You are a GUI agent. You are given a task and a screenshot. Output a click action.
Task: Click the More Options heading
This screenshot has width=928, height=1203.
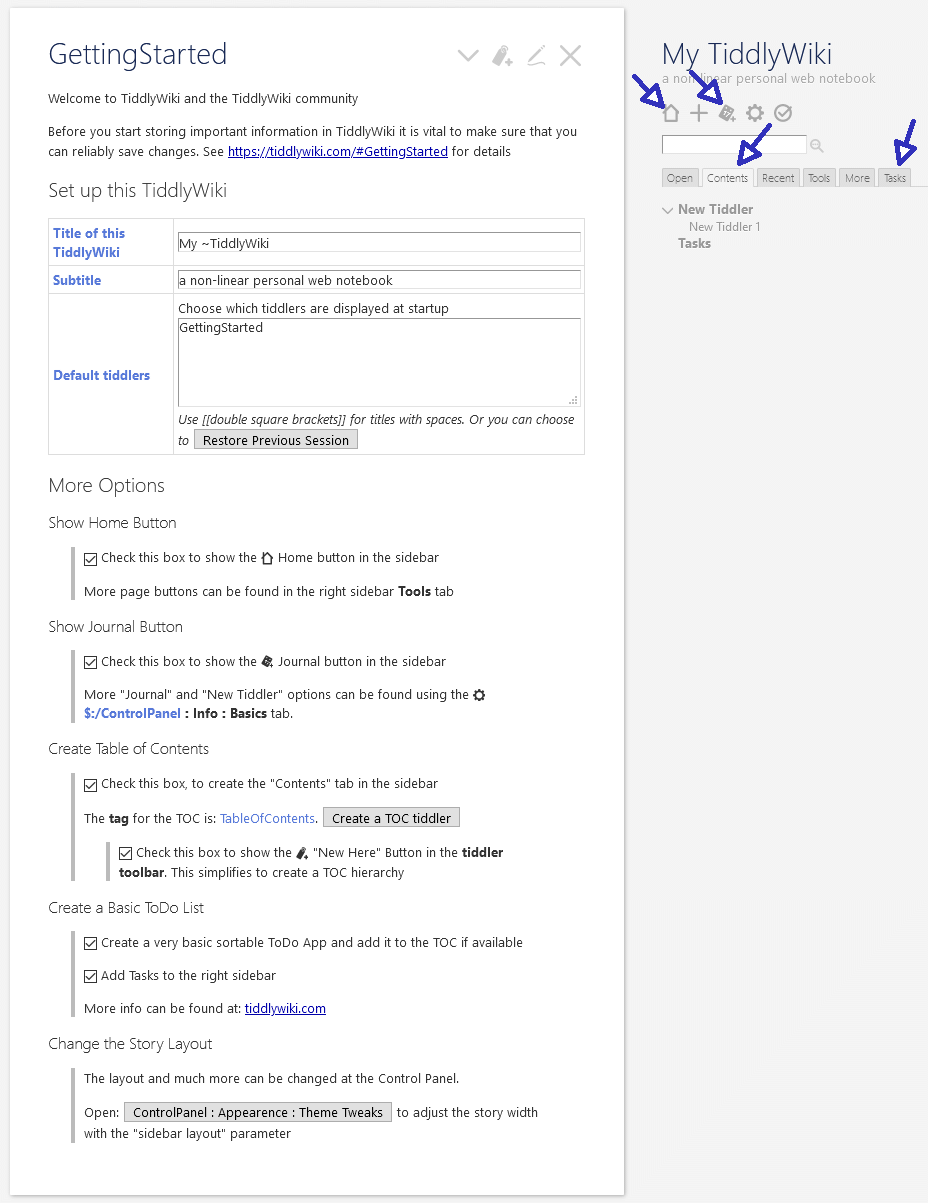click(107, 486)
